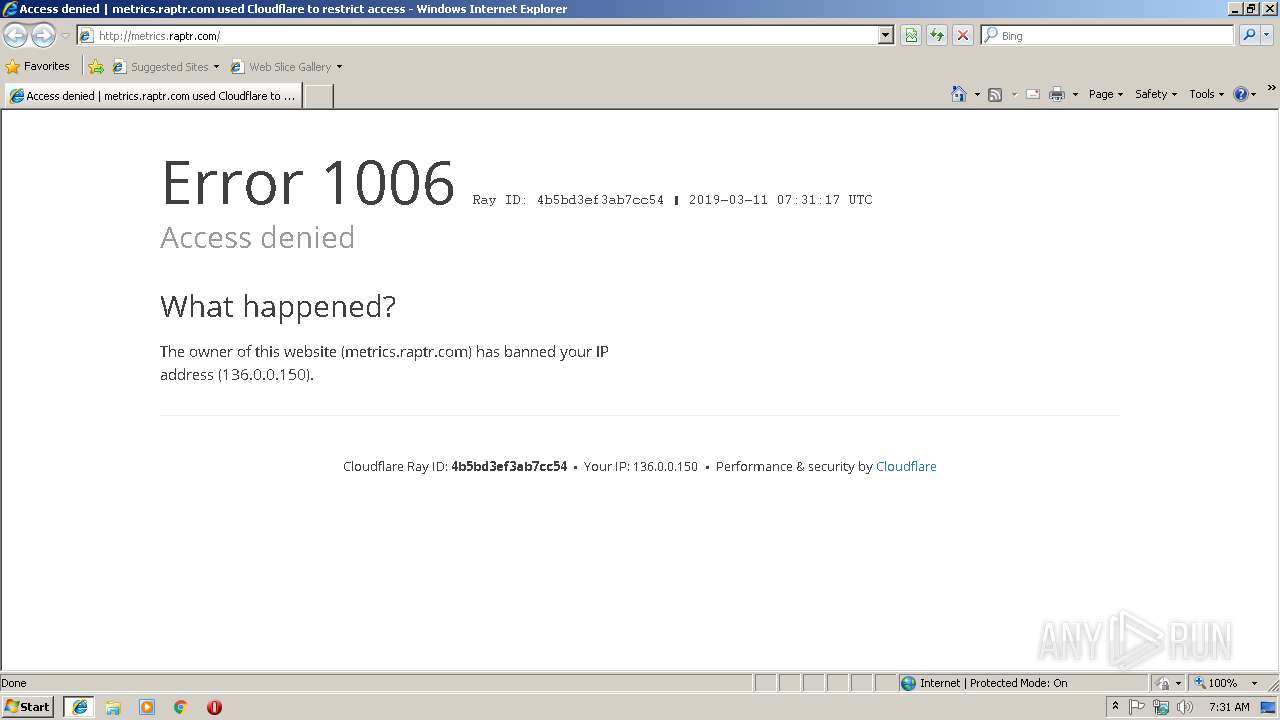Click Internet Explorer taskbar icon
This screenshot has width=1280, height=720.
(x=80, y=707)
